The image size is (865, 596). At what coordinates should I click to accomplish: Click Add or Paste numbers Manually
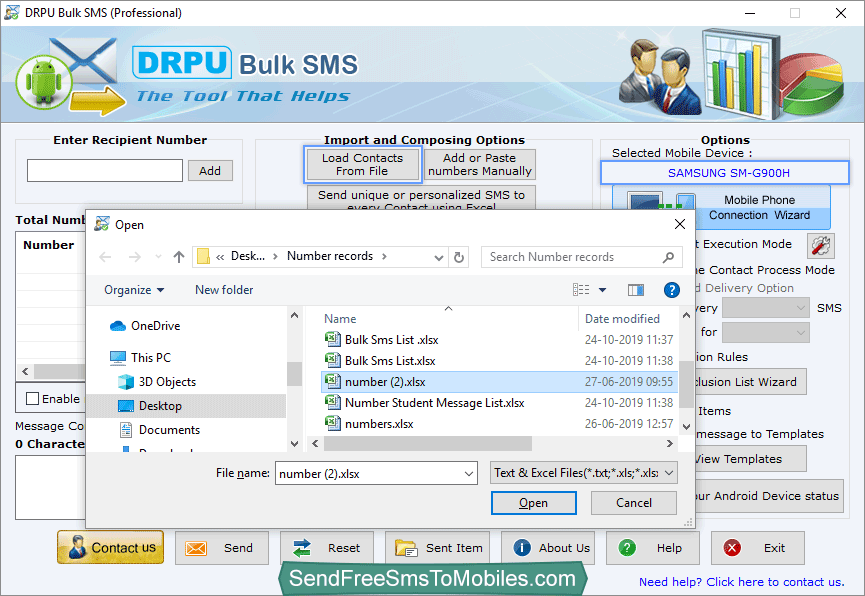[479, 164]
